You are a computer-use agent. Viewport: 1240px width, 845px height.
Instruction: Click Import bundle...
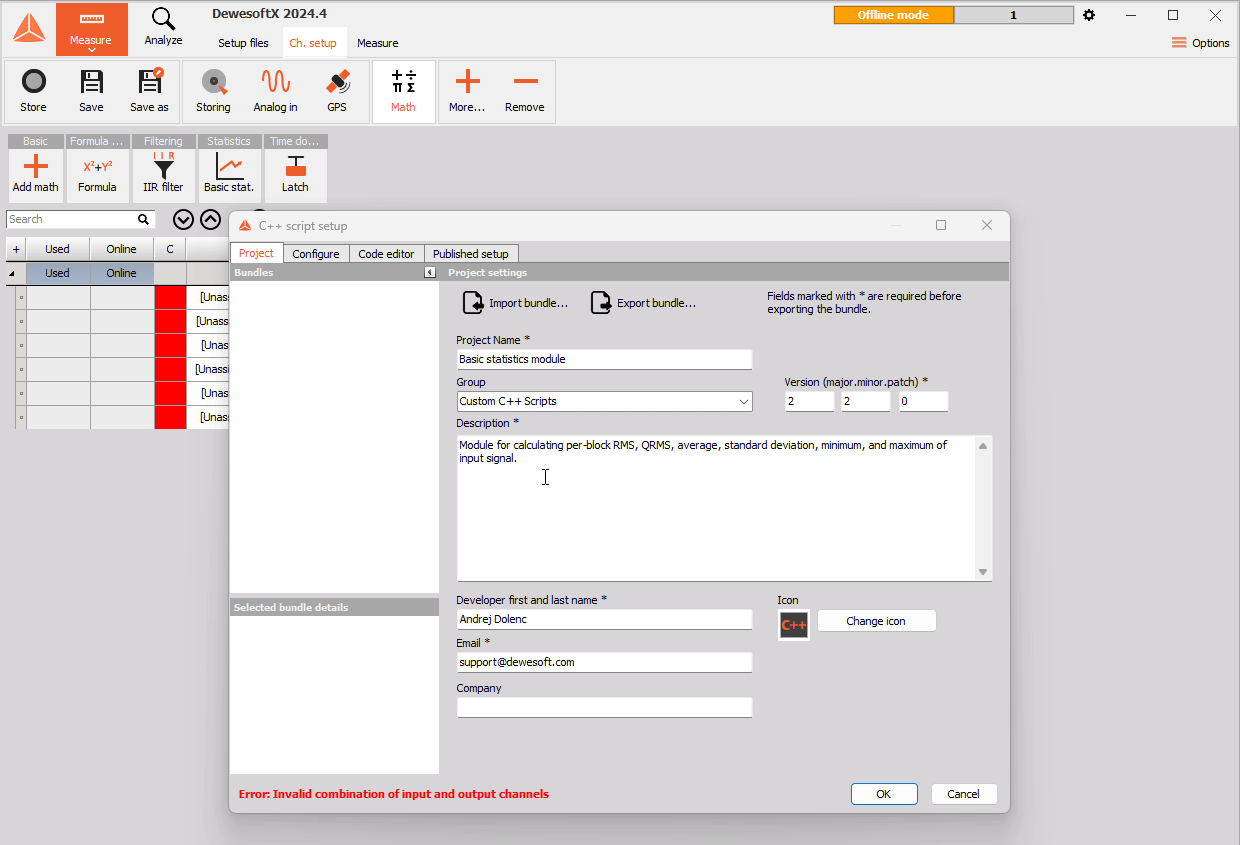point(515,303)
